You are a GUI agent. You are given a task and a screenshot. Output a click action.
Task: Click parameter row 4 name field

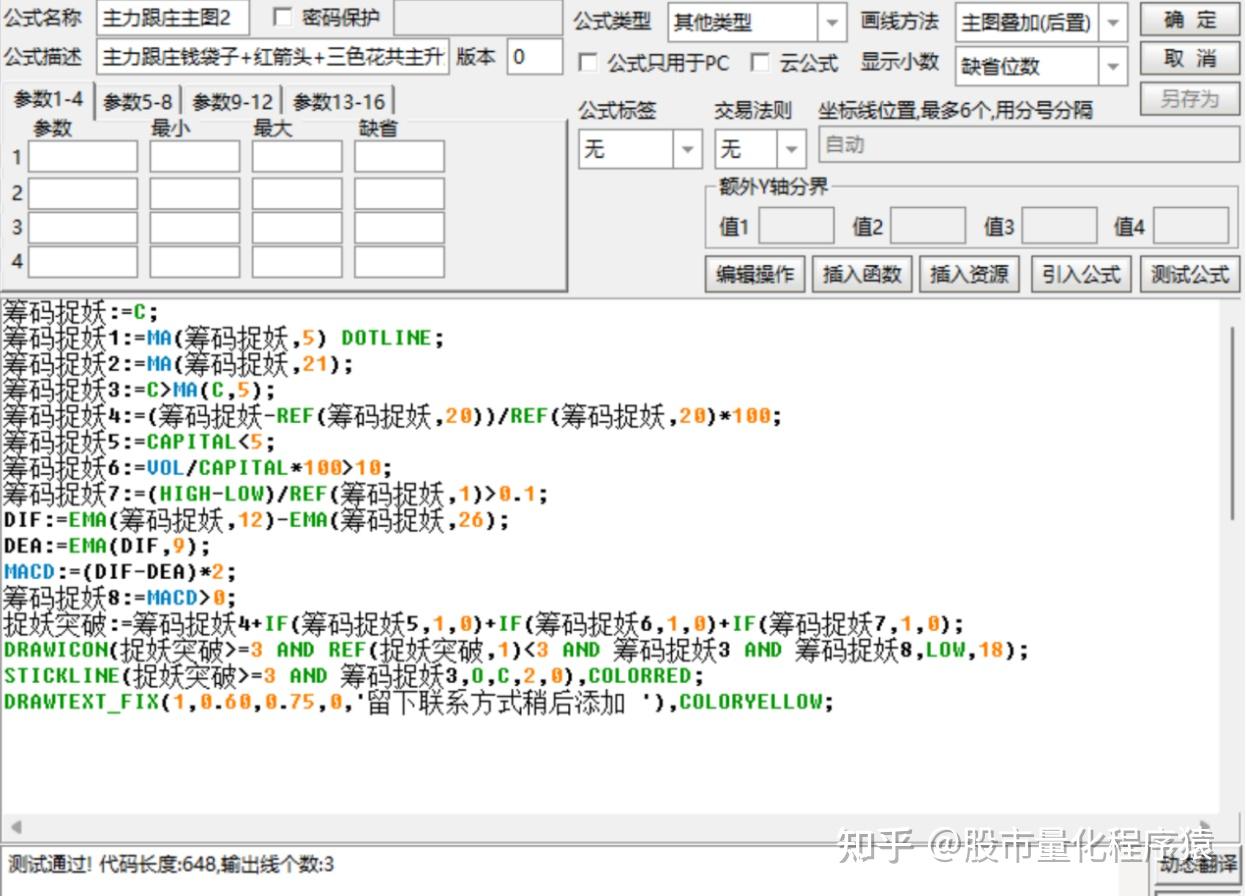pos(83,262)
